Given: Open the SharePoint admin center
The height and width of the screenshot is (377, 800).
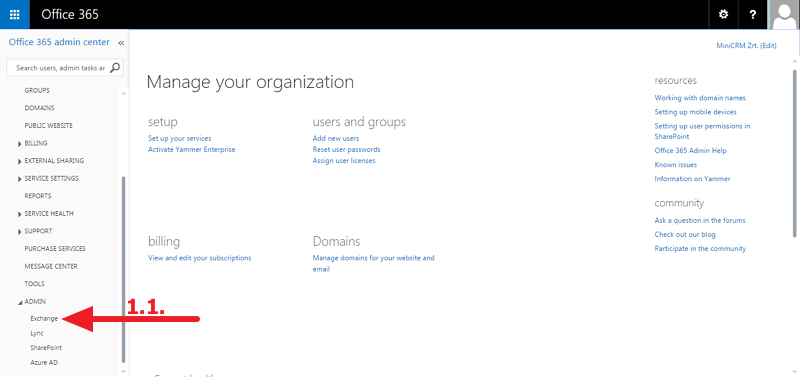Looking at the screenshot, I should click(46, 348).
